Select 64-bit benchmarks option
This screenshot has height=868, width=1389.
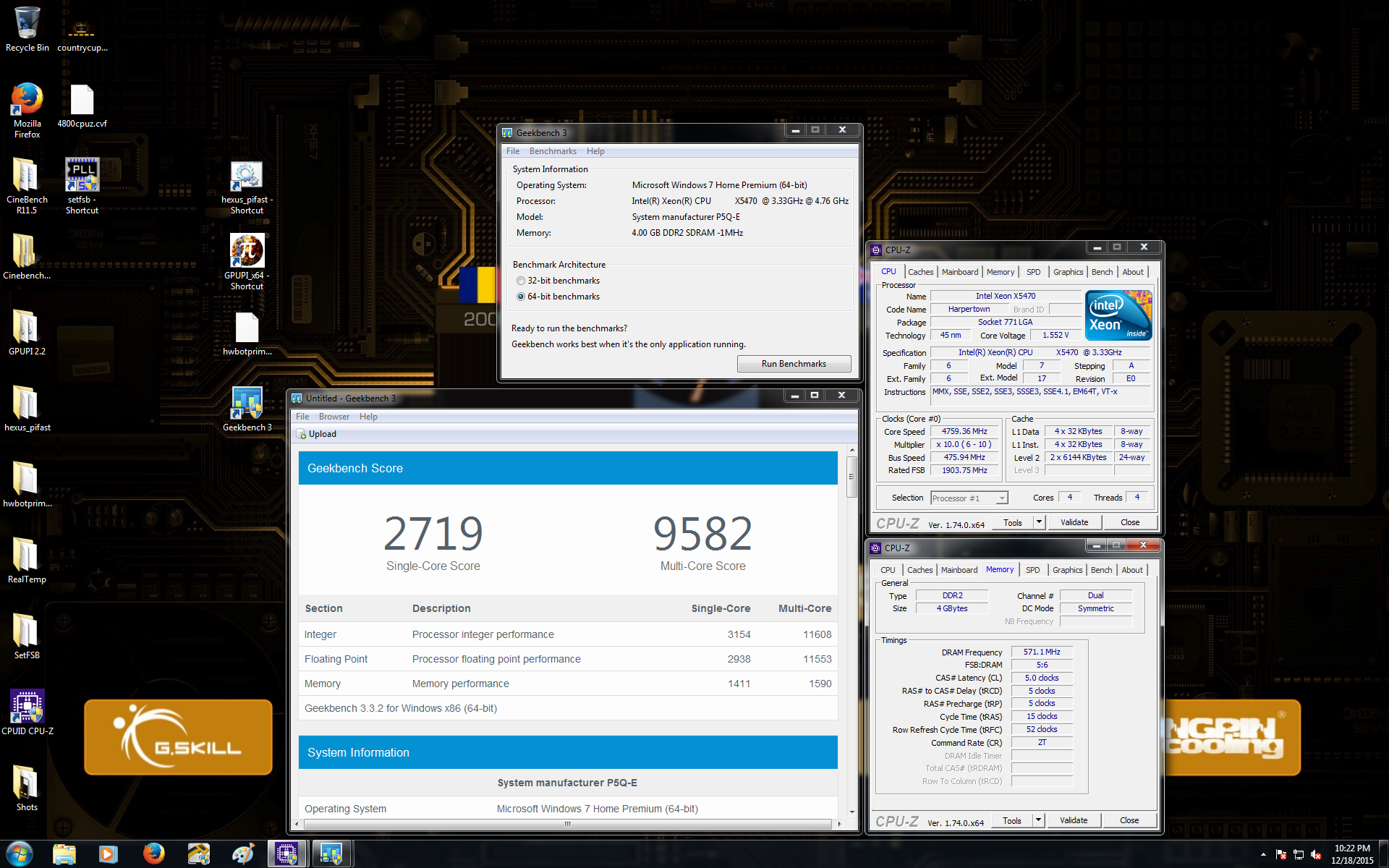click(x=521, y=297)
